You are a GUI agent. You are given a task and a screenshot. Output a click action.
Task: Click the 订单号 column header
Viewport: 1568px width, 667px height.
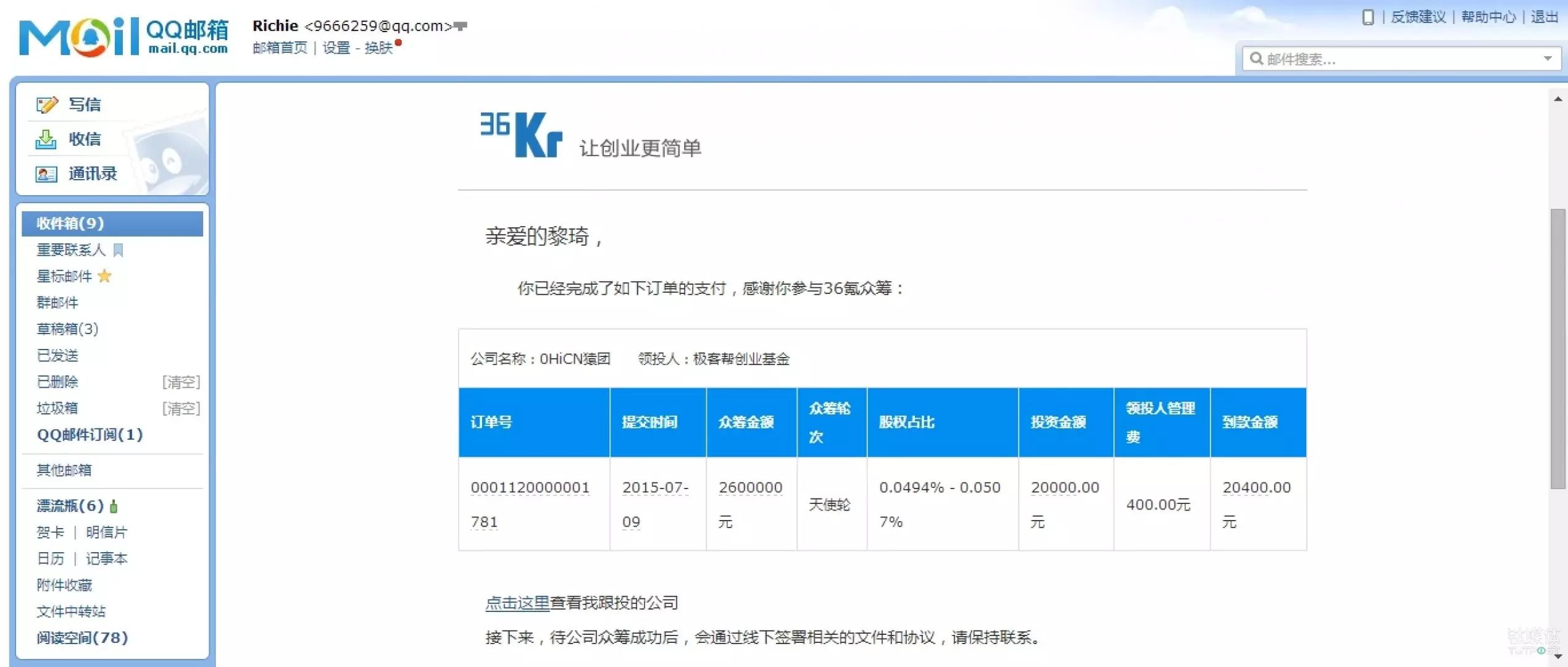pos(534,422)
